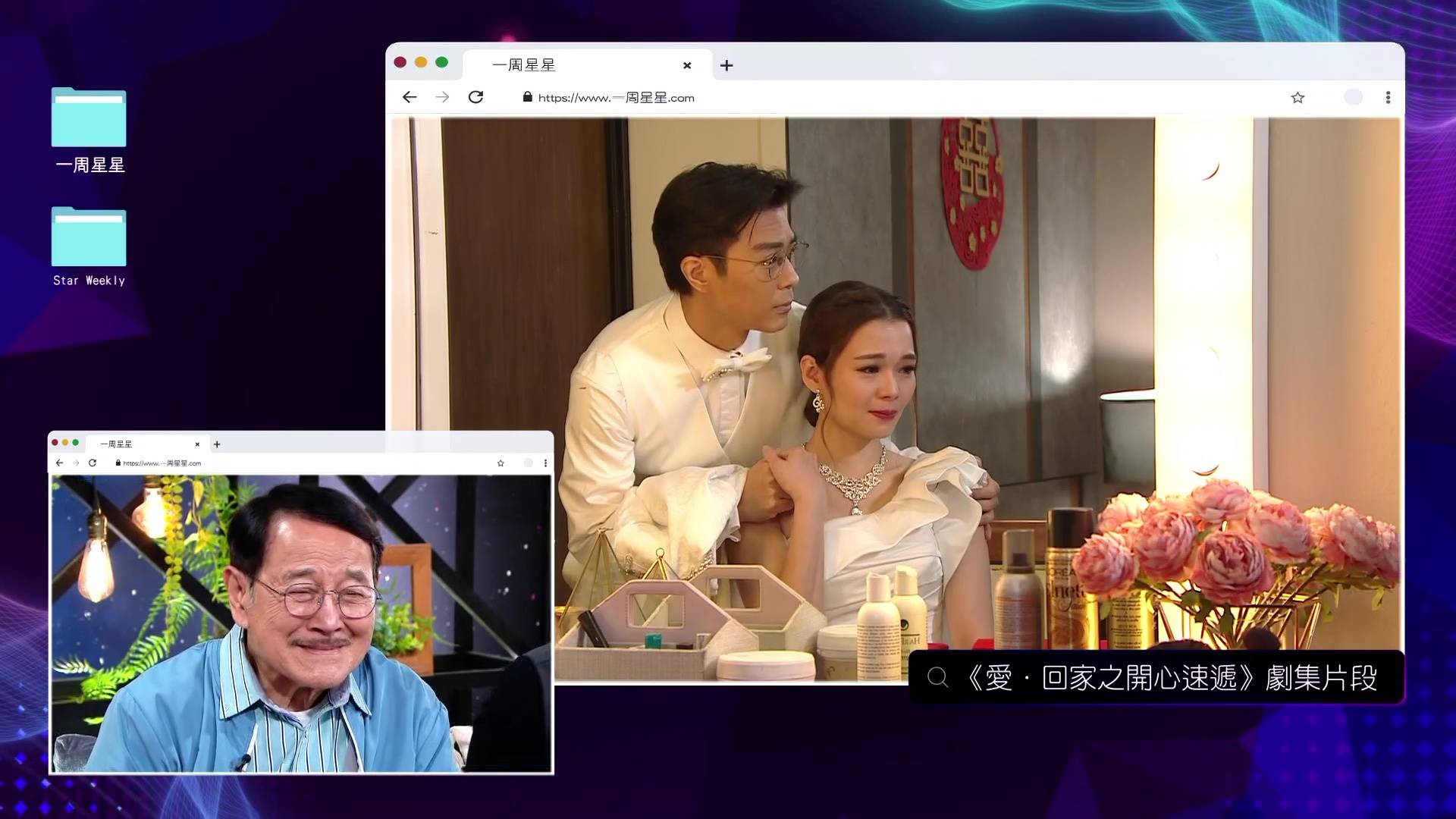Reload the page in the large browser
The width and height of the screenshot is (1456, 819).
coord(475,97)
